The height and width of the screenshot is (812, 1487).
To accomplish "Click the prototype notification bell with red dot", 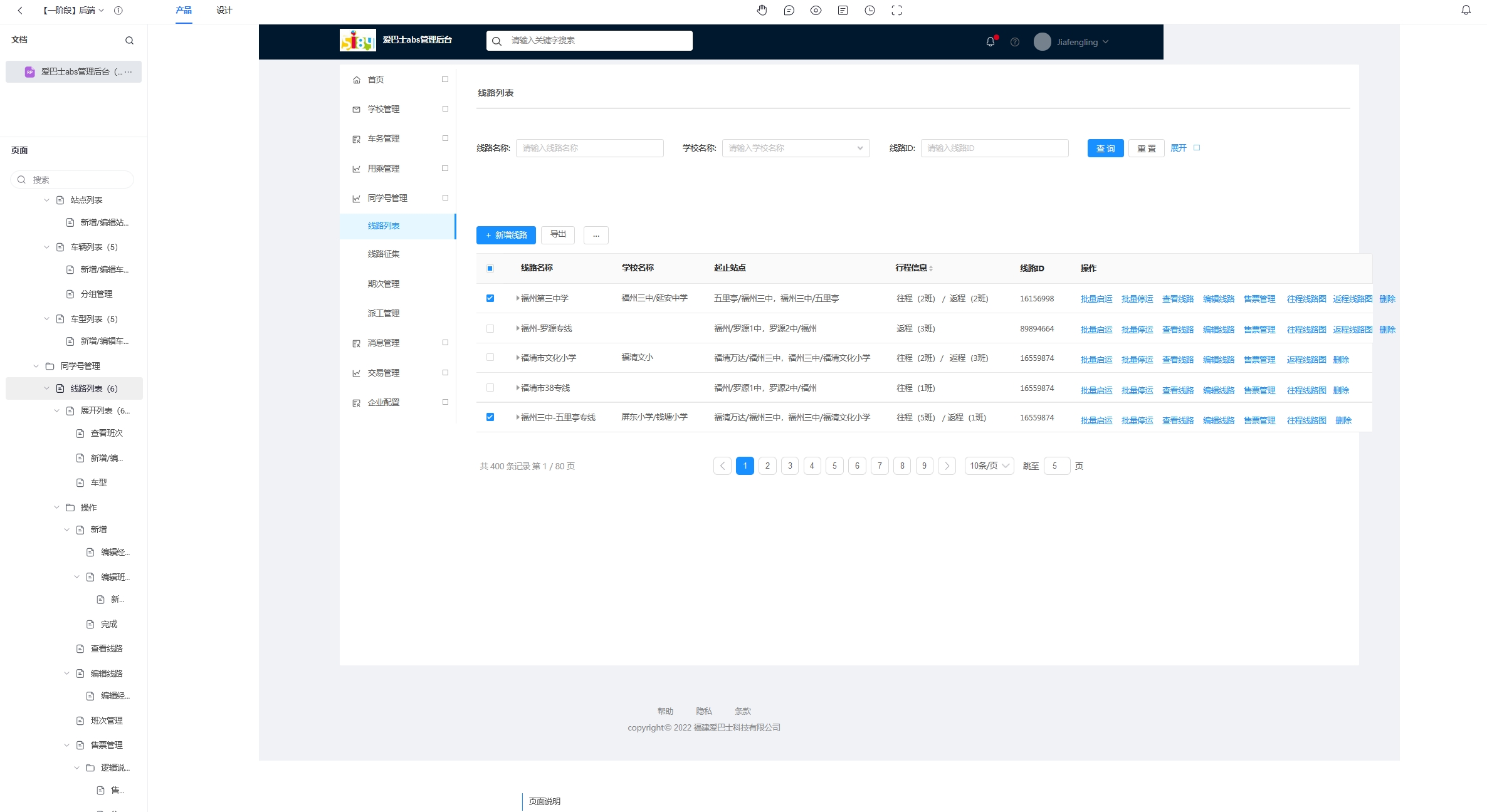I will point(990,41).
